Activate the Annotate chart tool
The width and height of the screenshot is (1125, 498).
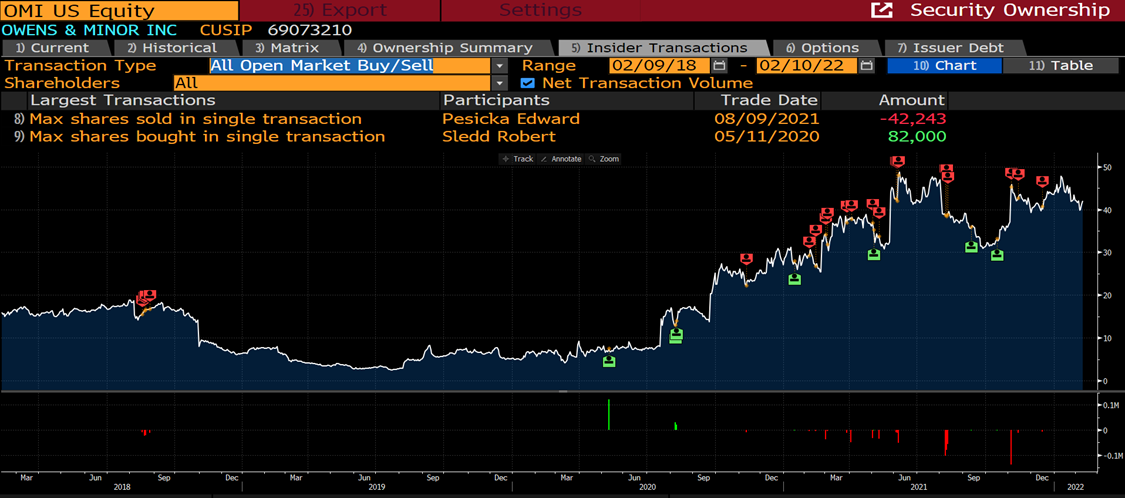tap(560, 159)
